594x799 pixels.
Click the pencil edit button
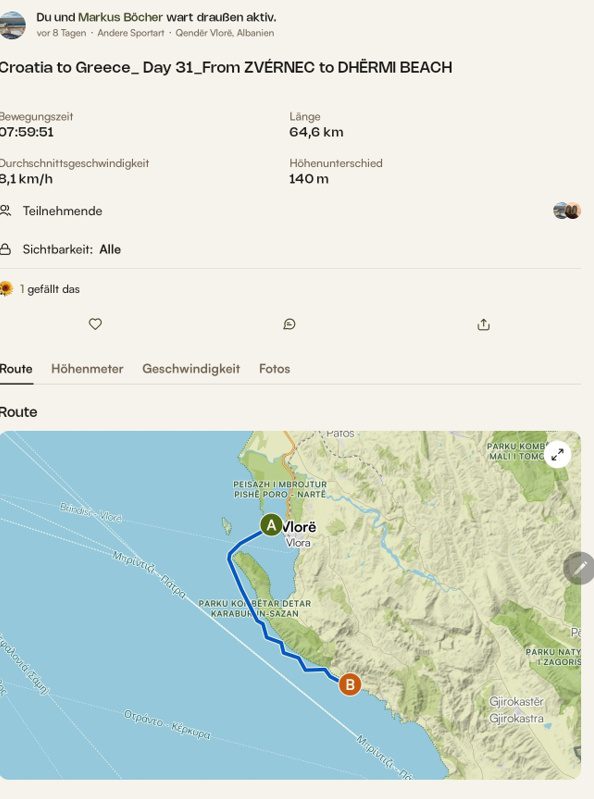[579, 568]
